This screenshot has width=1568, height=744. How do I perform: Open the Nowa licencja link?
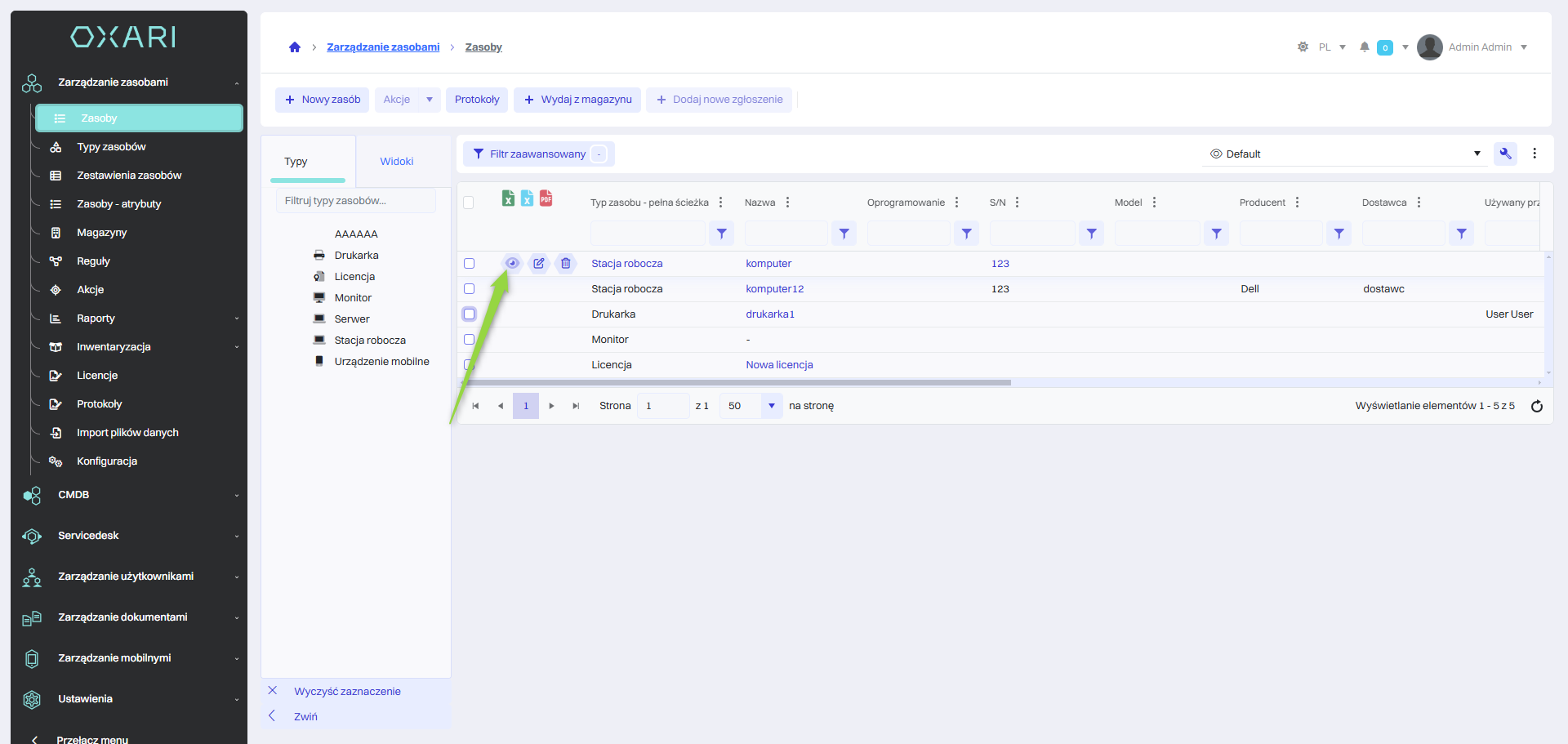click(779, 365)
